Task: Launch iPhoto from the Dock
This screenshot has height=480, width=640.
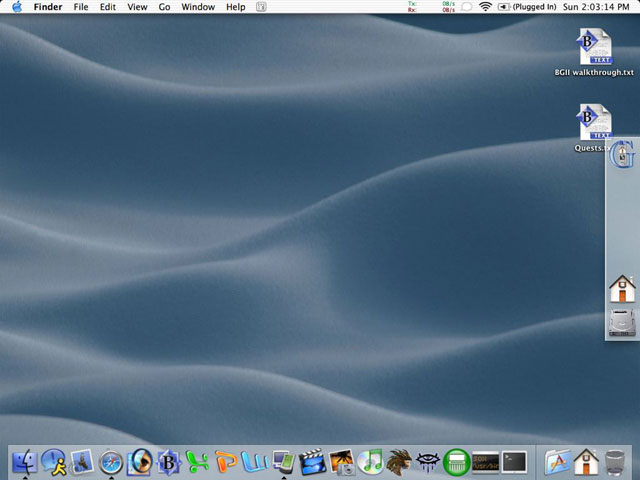Action: point(342,462)
